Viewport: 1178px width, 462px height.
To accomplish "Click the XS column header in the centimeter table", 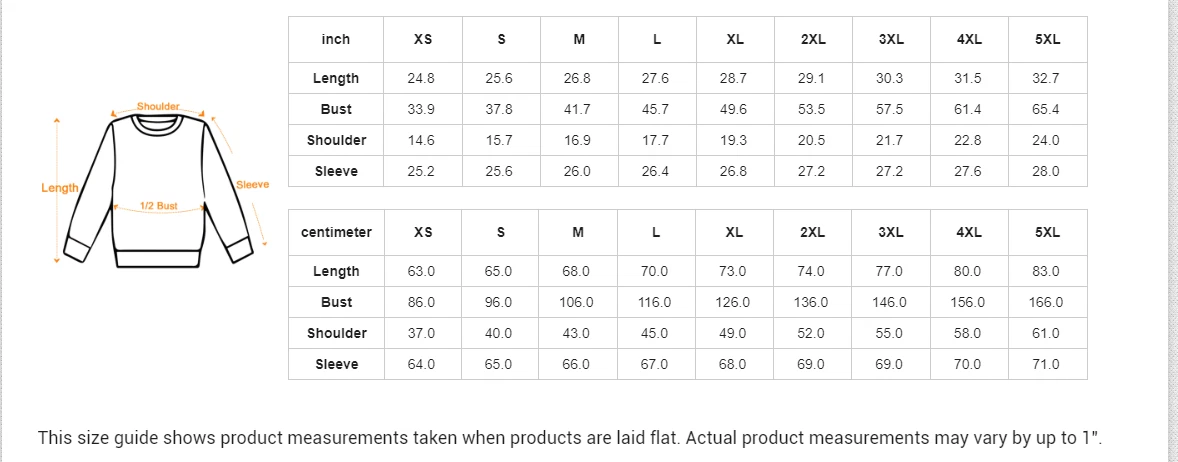I will [x=423, y=232].
